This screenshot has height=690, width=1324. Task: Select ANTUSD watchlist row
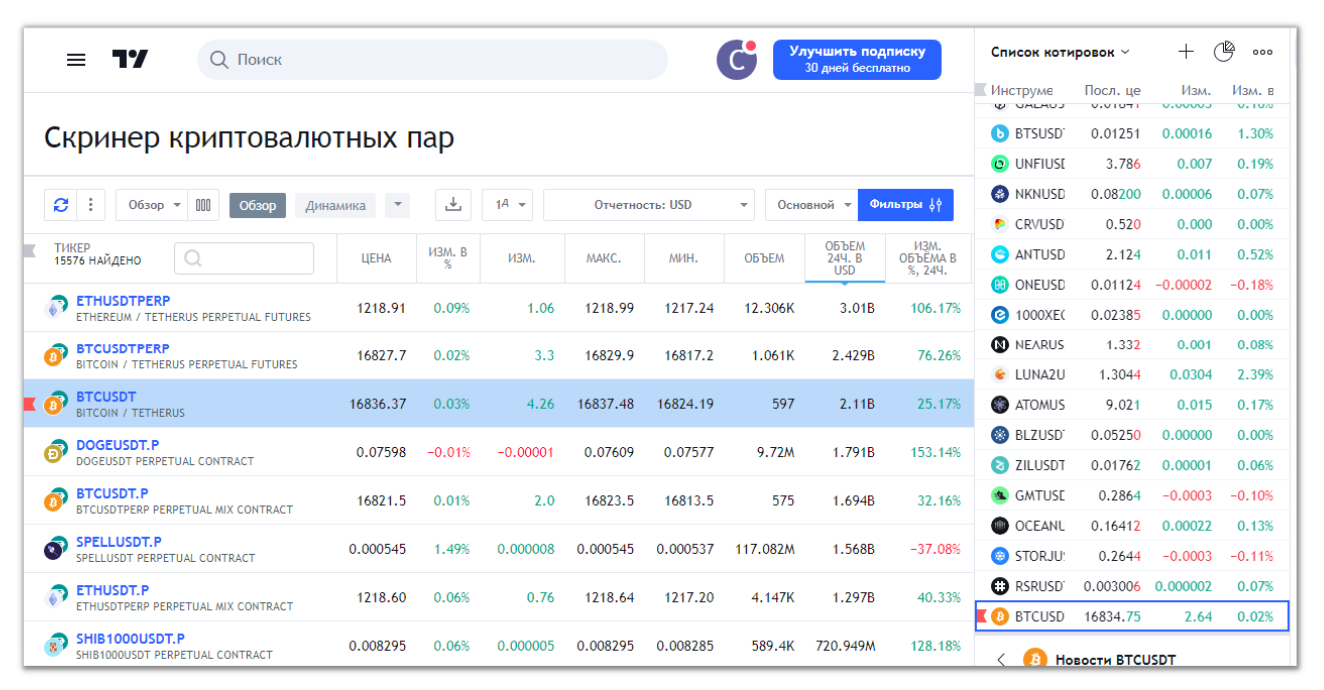coord(1132,254)
